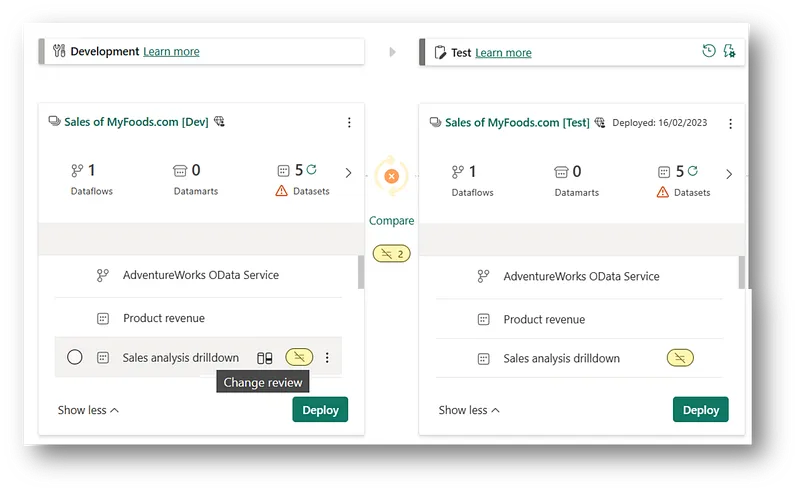Click Sales analysis drilldown name in Dev list
Screen dimensions: 800x493
(181, 358)
